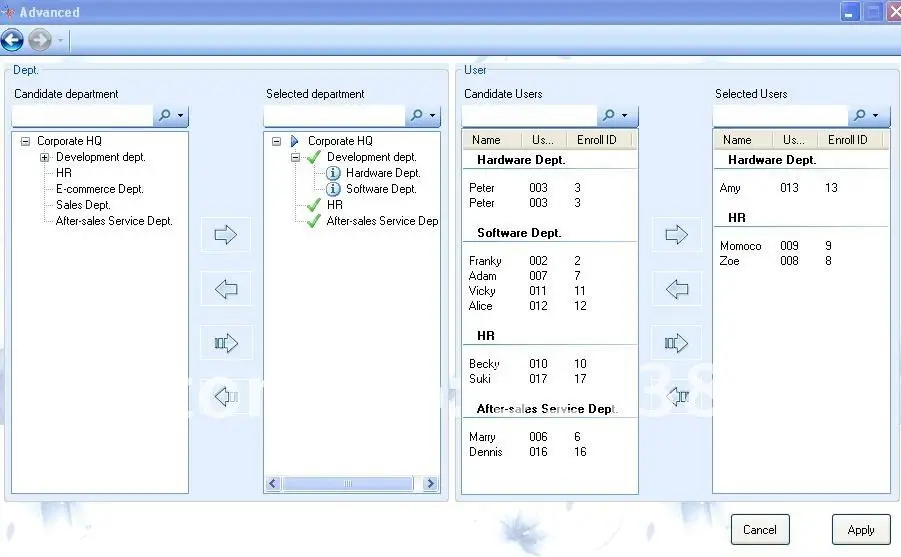Collapse Development dept. in the selected department tree
Screen dimensions: 901x557
pyautogui.click(x=295, y=157)
